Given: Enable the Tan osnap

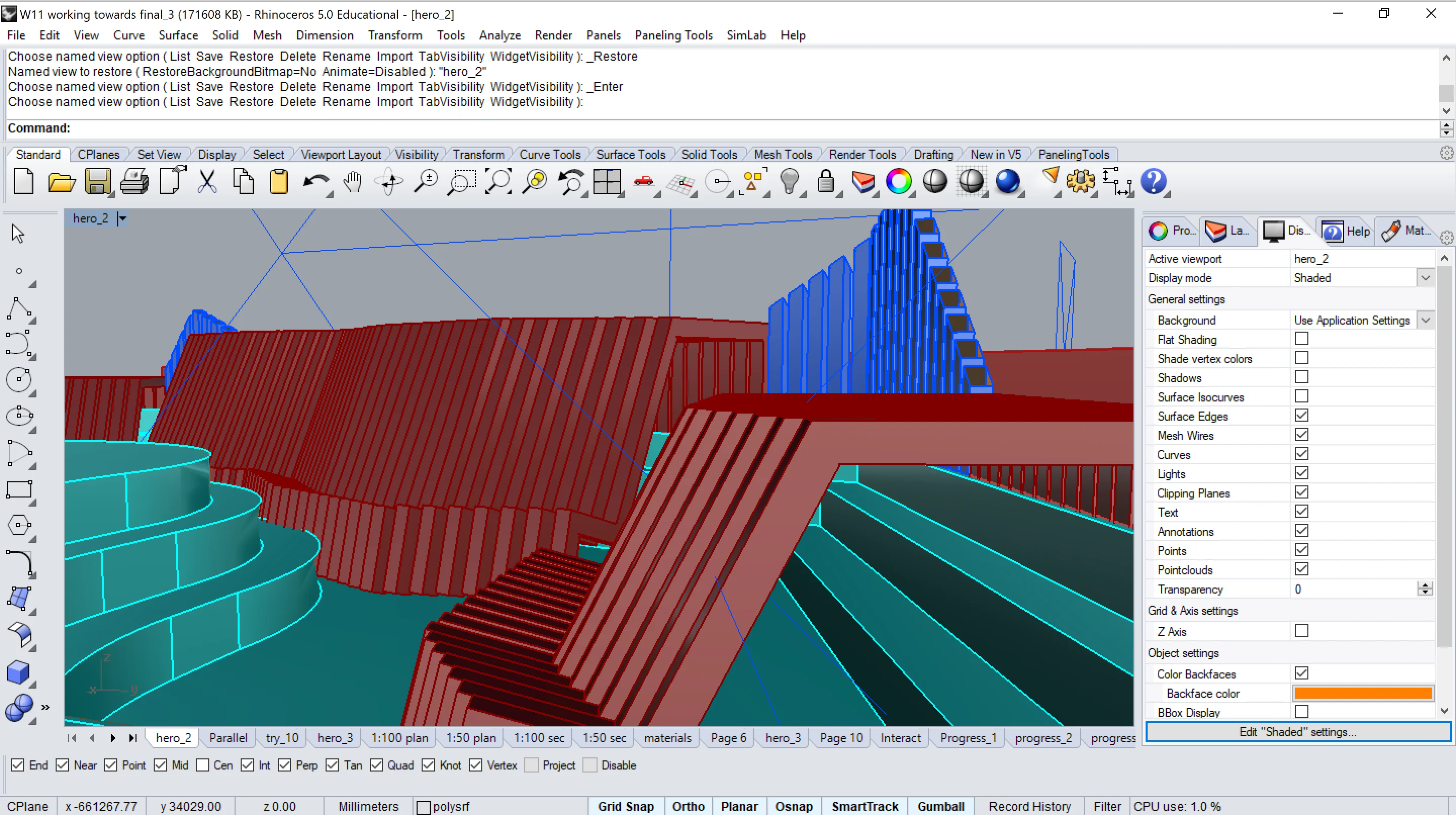Looking at the screenshot, I should tap(332, 765).
